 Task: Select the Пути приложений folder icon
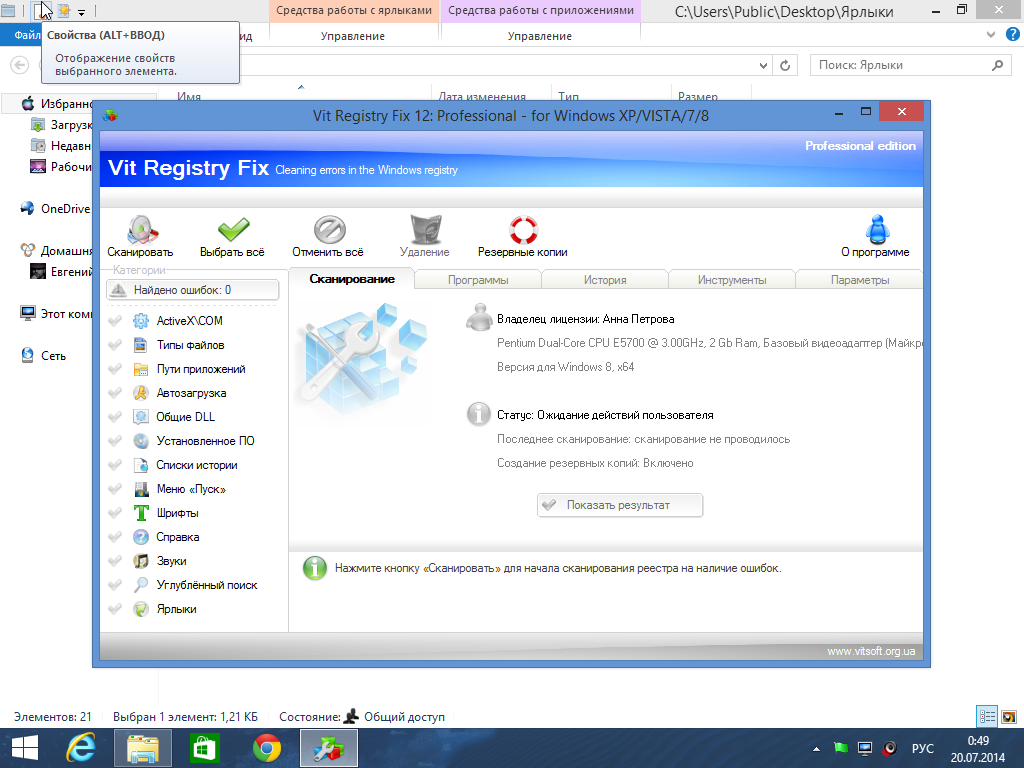(x=140, y=369)
